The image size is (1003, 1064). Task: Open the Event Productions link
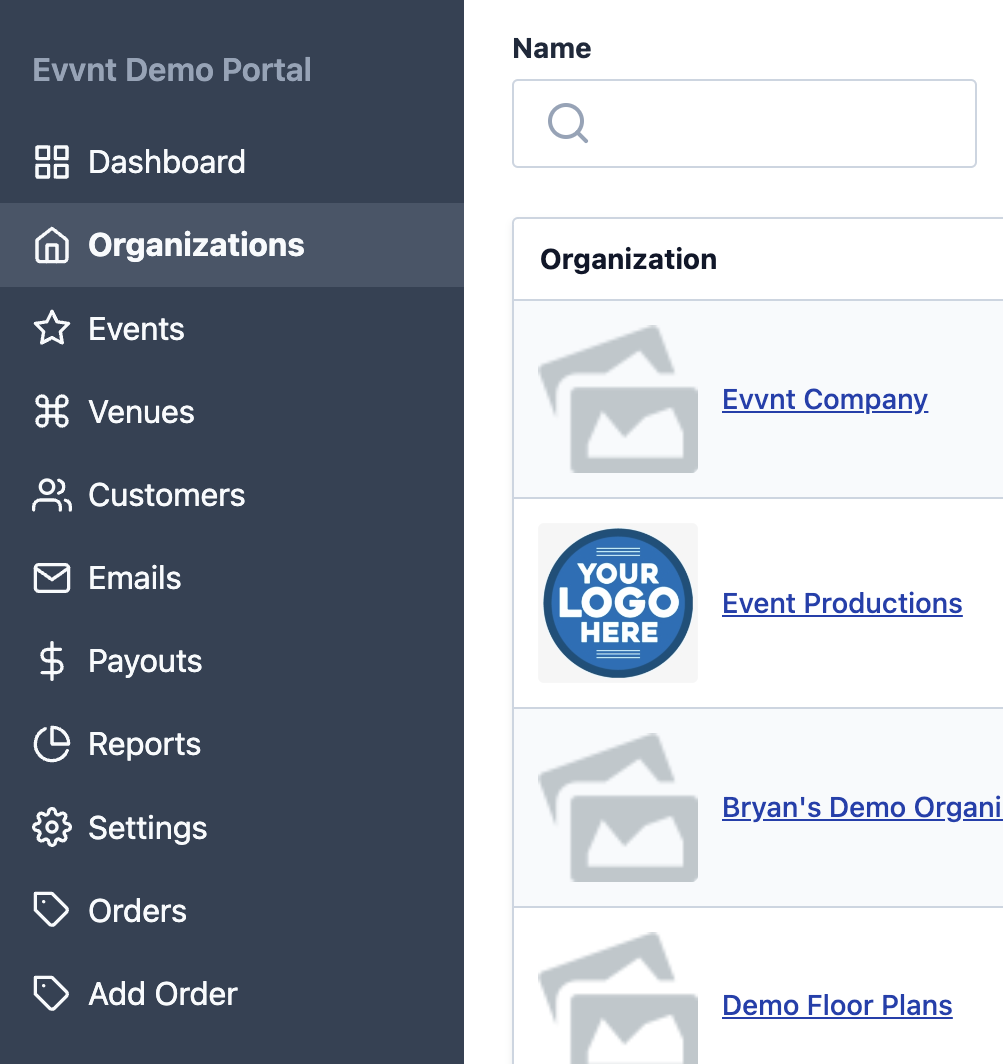click(842, 603)
